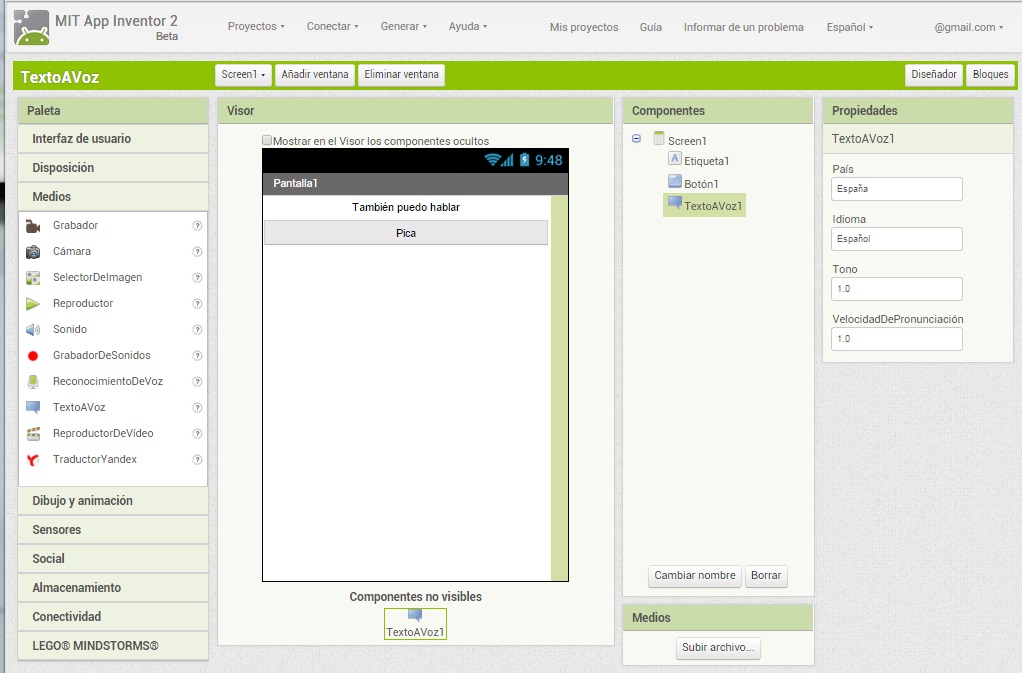Open the Guía link
Viewport: 1022px width, 673px height.
pos(650,27)
